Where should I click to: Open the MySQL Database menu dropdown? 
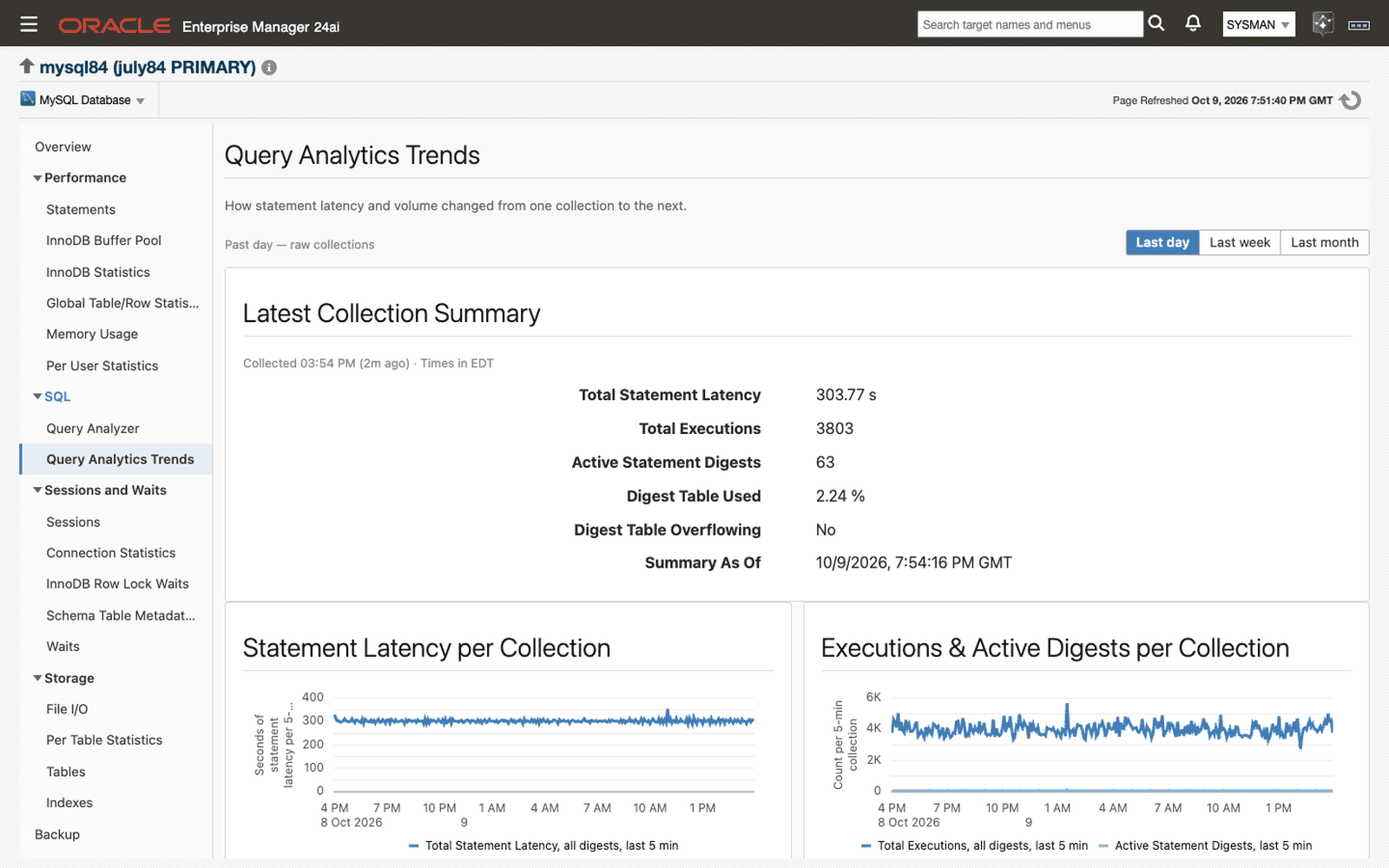coord(91,101)
